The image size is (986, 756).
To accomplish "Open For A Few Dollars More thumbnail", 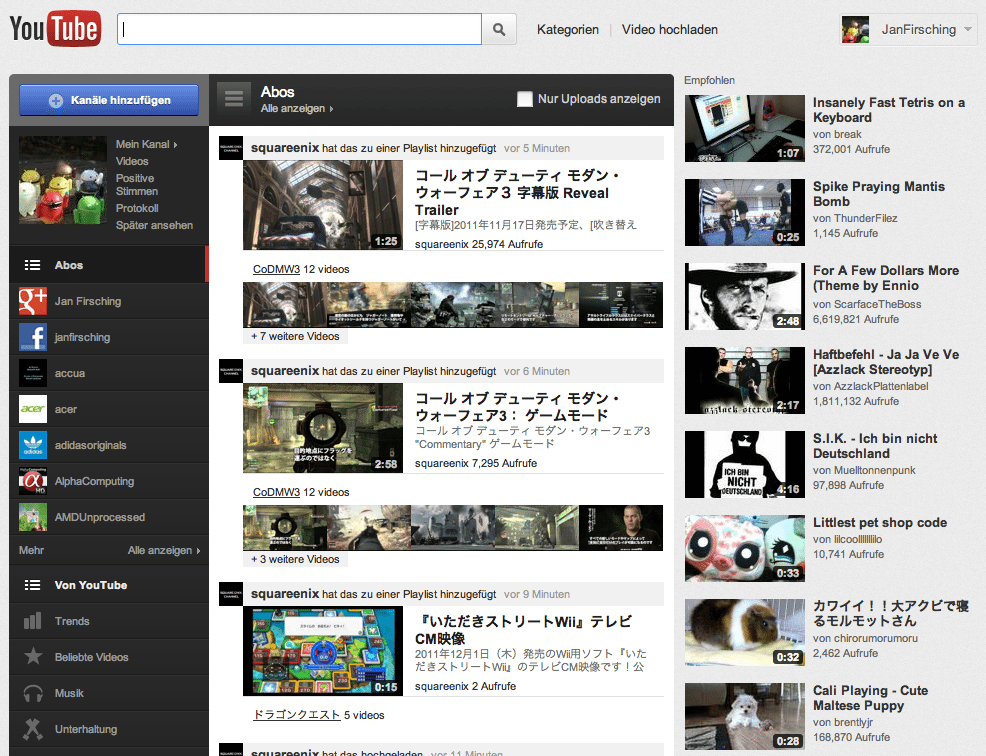I will (x=745, y=296).
